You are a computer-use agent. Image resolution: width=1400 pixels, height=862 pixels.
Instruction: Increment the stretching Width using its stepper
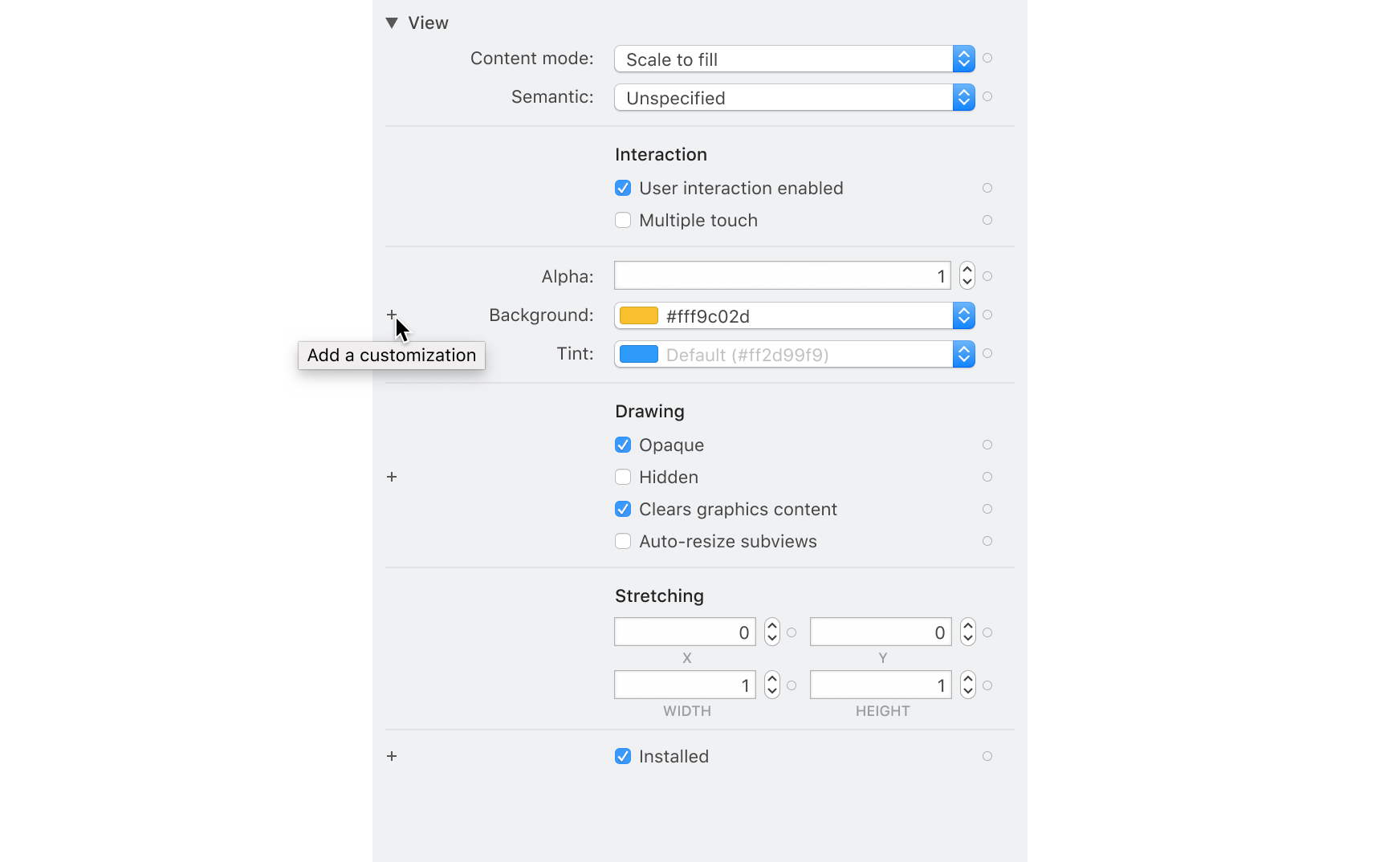pyautogui.click(x=771, y=680)
